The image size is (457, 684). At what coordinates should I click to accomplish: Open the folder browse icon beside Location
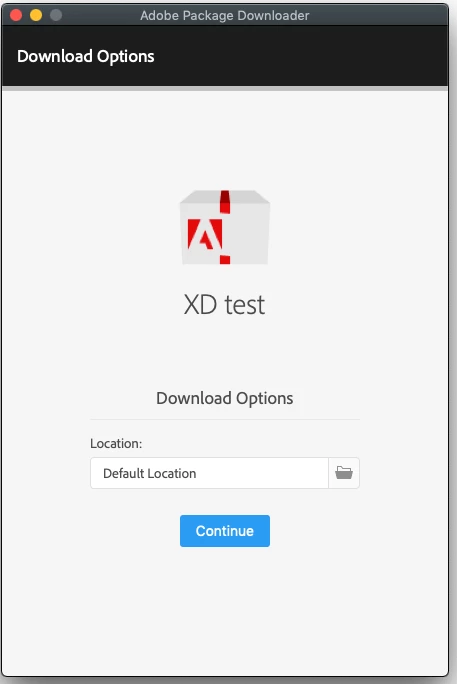point(344,473)
